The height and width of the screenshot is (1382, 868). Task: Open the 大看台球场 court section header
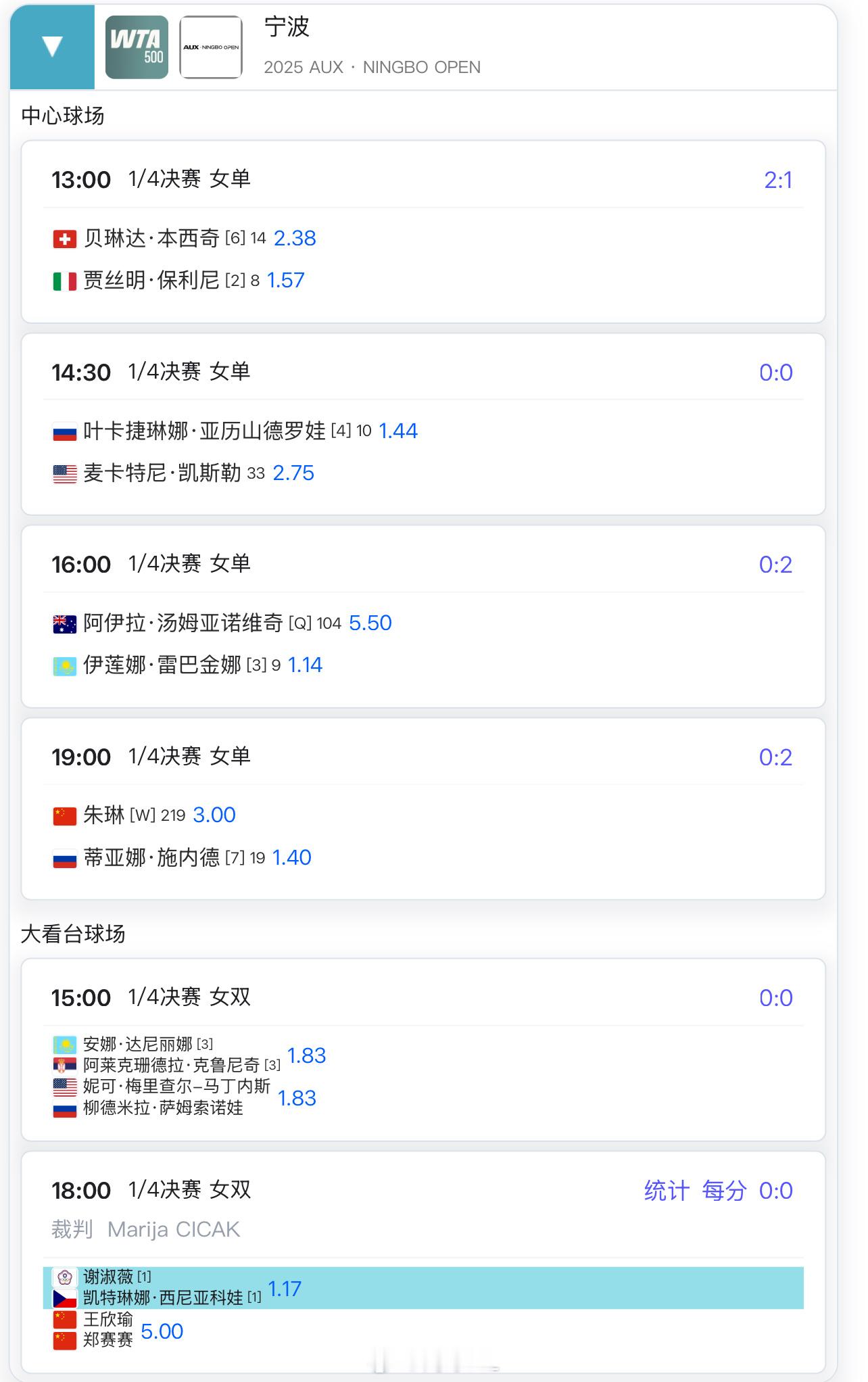coord(73,934)
